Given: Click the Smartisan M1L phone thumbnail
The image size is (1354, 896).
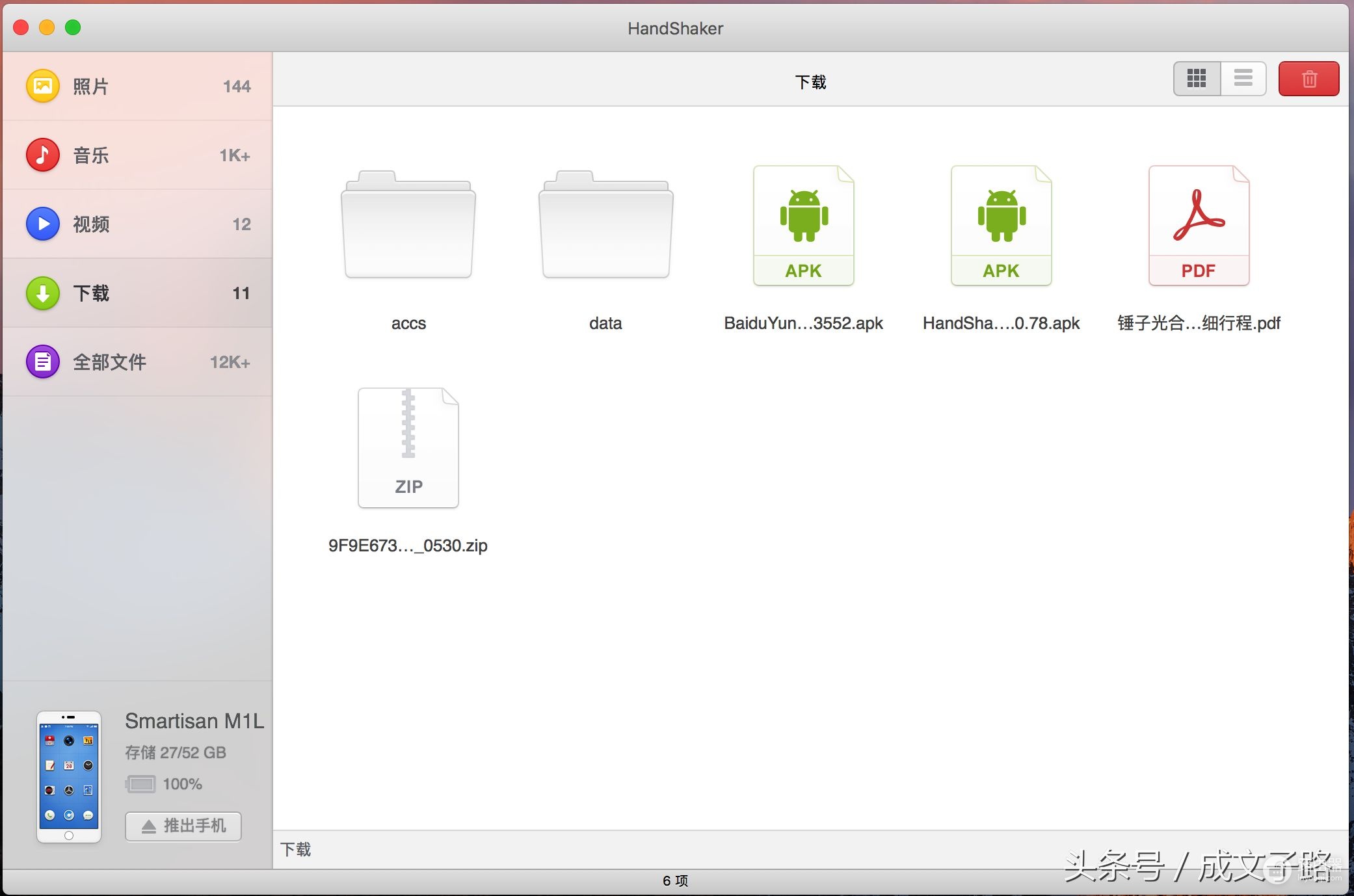Looking at the screenshot, I should click(x=69, y=777).
